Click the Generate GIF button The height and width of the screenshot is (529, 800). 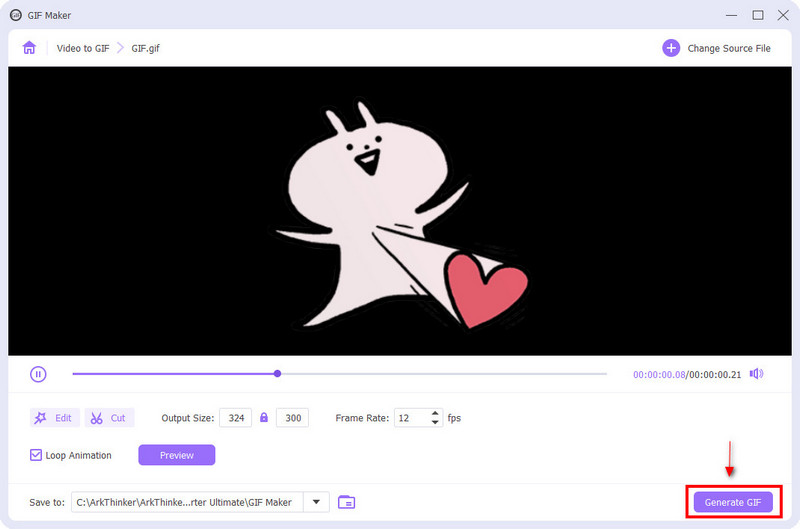pos(733,502)
